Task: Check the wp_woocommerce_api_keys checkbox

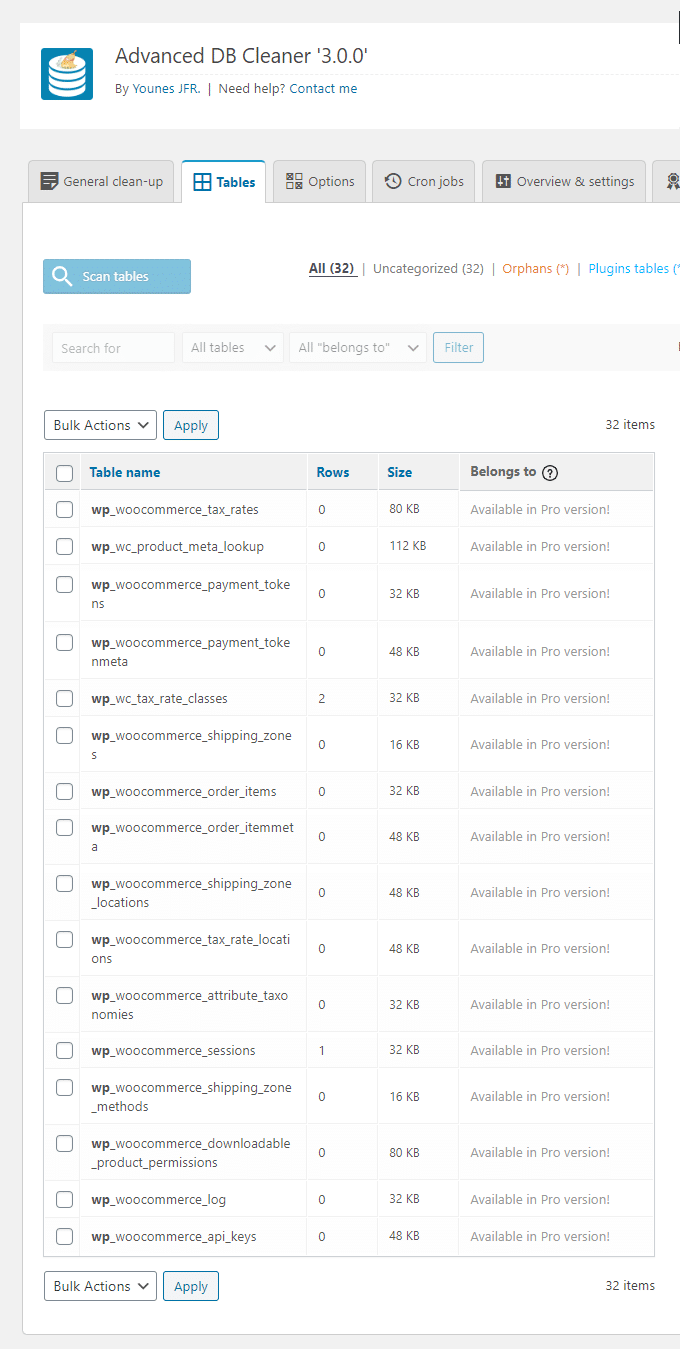Action: 65,1236
